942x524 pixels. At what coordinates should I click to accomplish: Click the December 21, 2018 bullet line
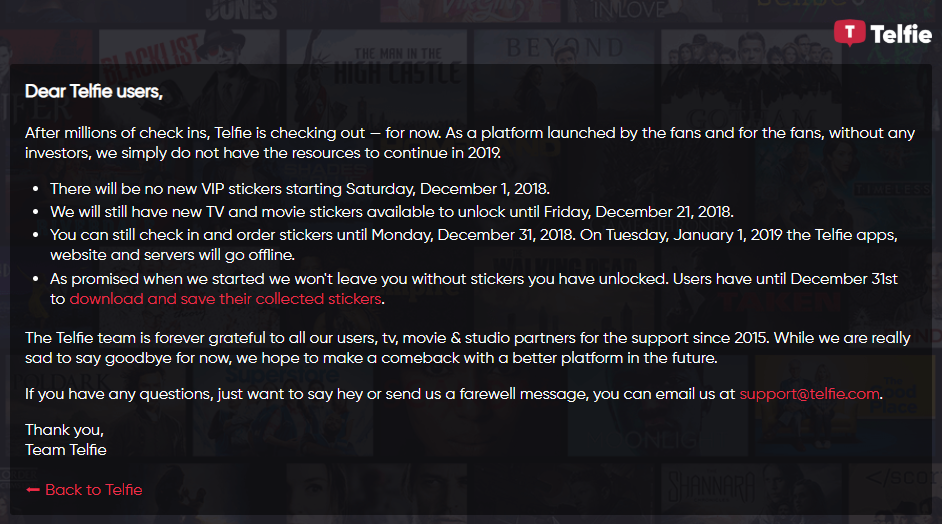click(x=392, y=212)
